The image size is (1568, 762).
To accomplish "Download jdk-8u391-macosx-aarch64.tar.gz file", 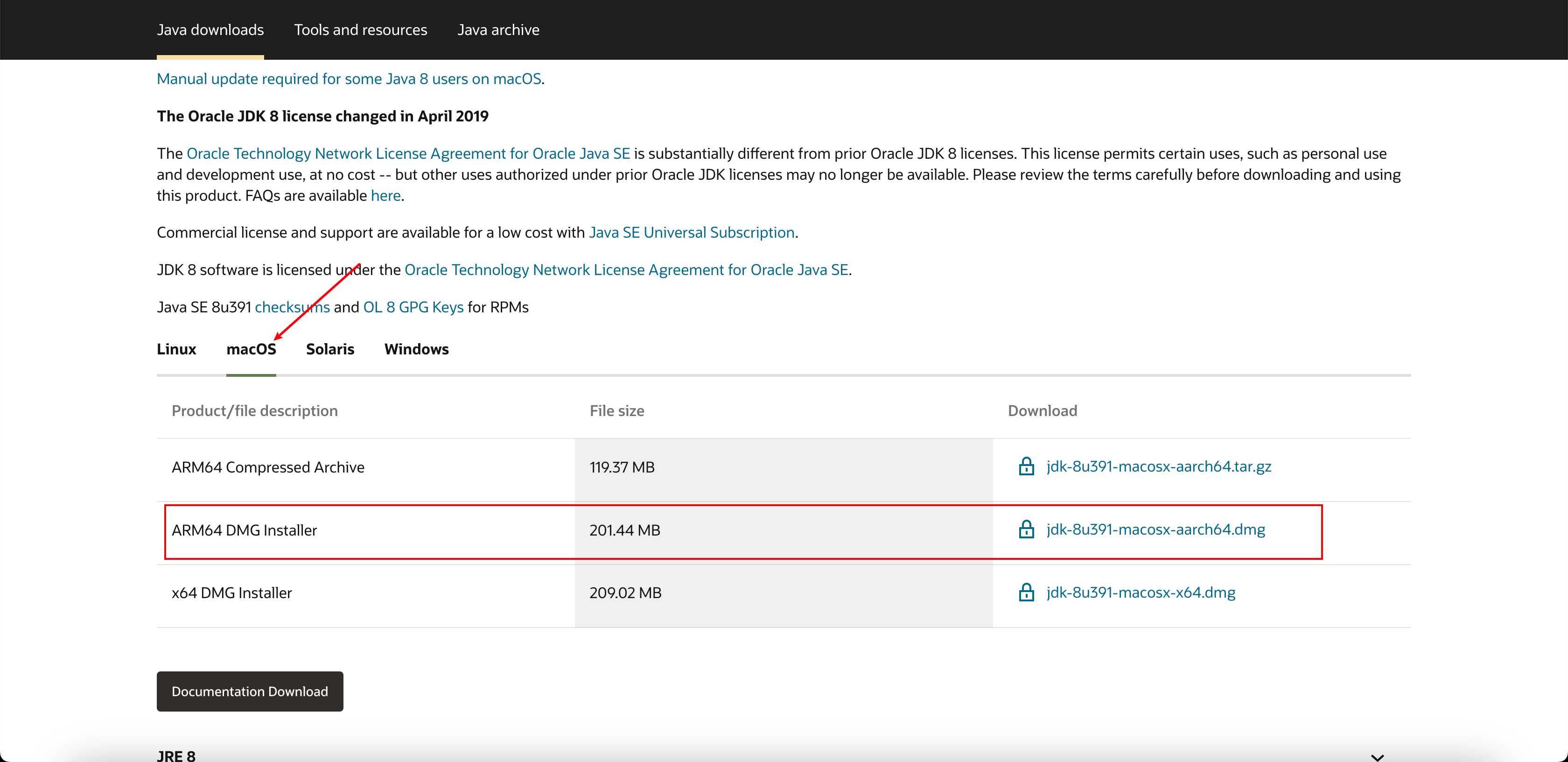I will click(1158, 466).
